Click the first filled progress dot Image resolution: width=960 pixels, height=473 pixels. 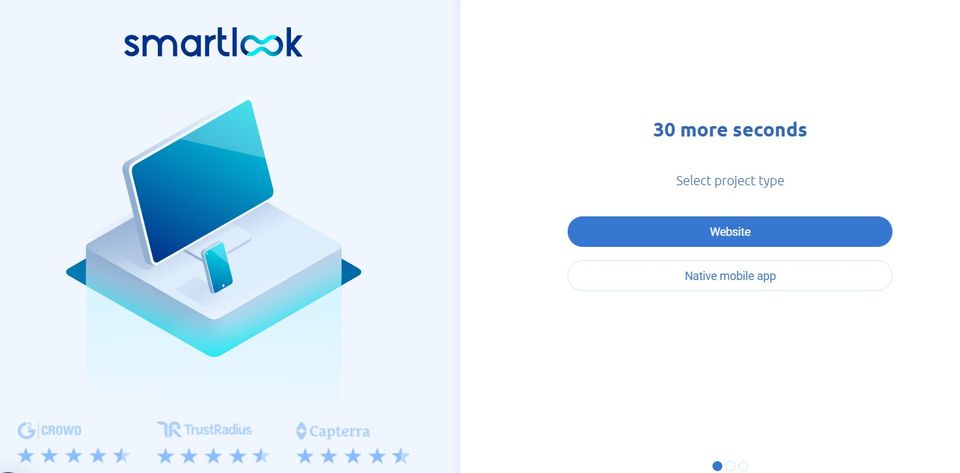click(x=717, y=466)
